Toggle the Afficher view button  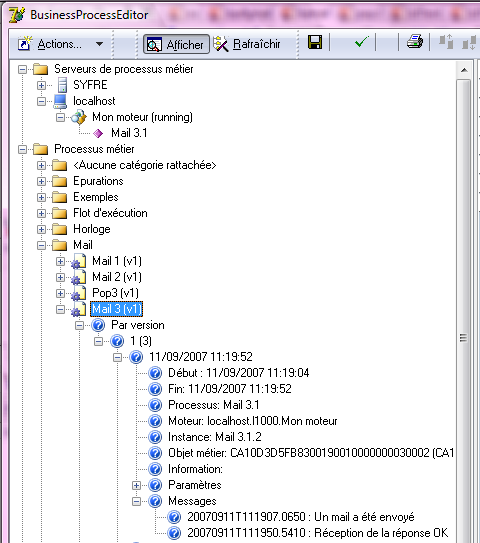(176, 44)
